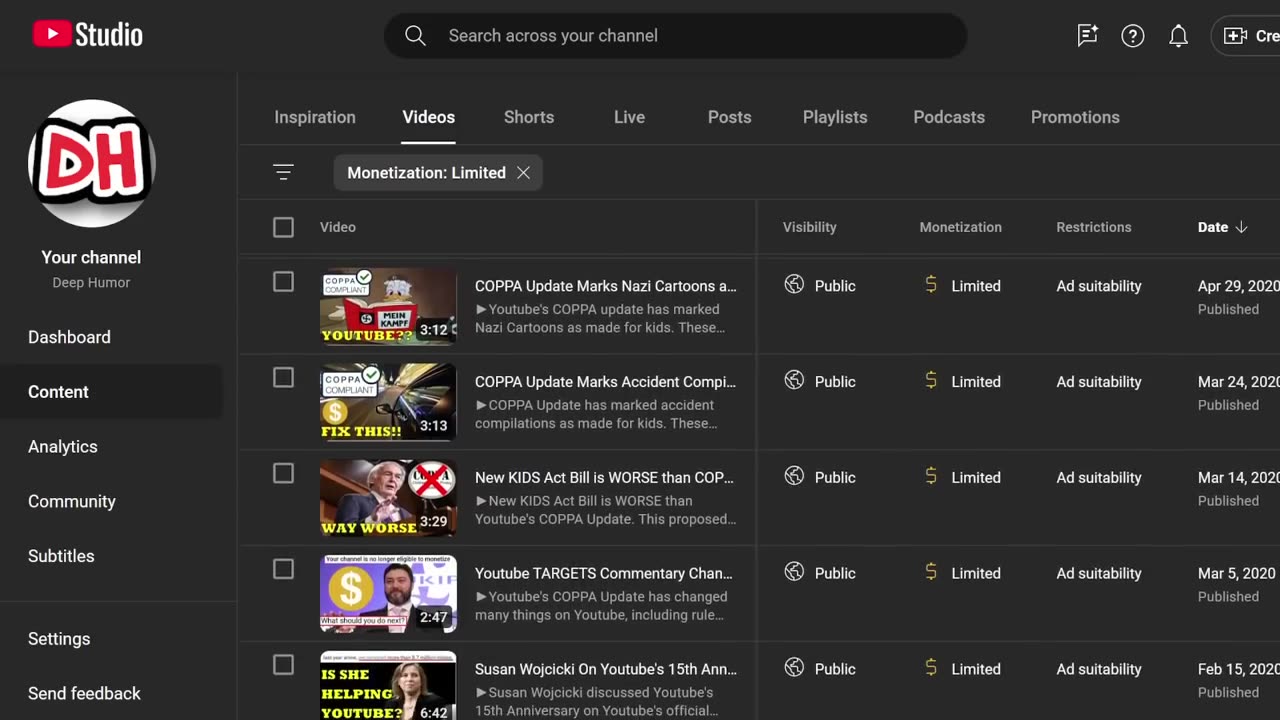Click dollar icon for Nazi Cartoons video

point(931,285)
